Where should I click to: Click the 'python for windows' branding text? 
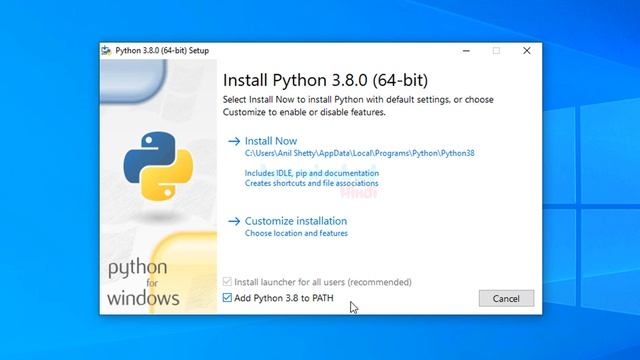click(x=143, y=282)
